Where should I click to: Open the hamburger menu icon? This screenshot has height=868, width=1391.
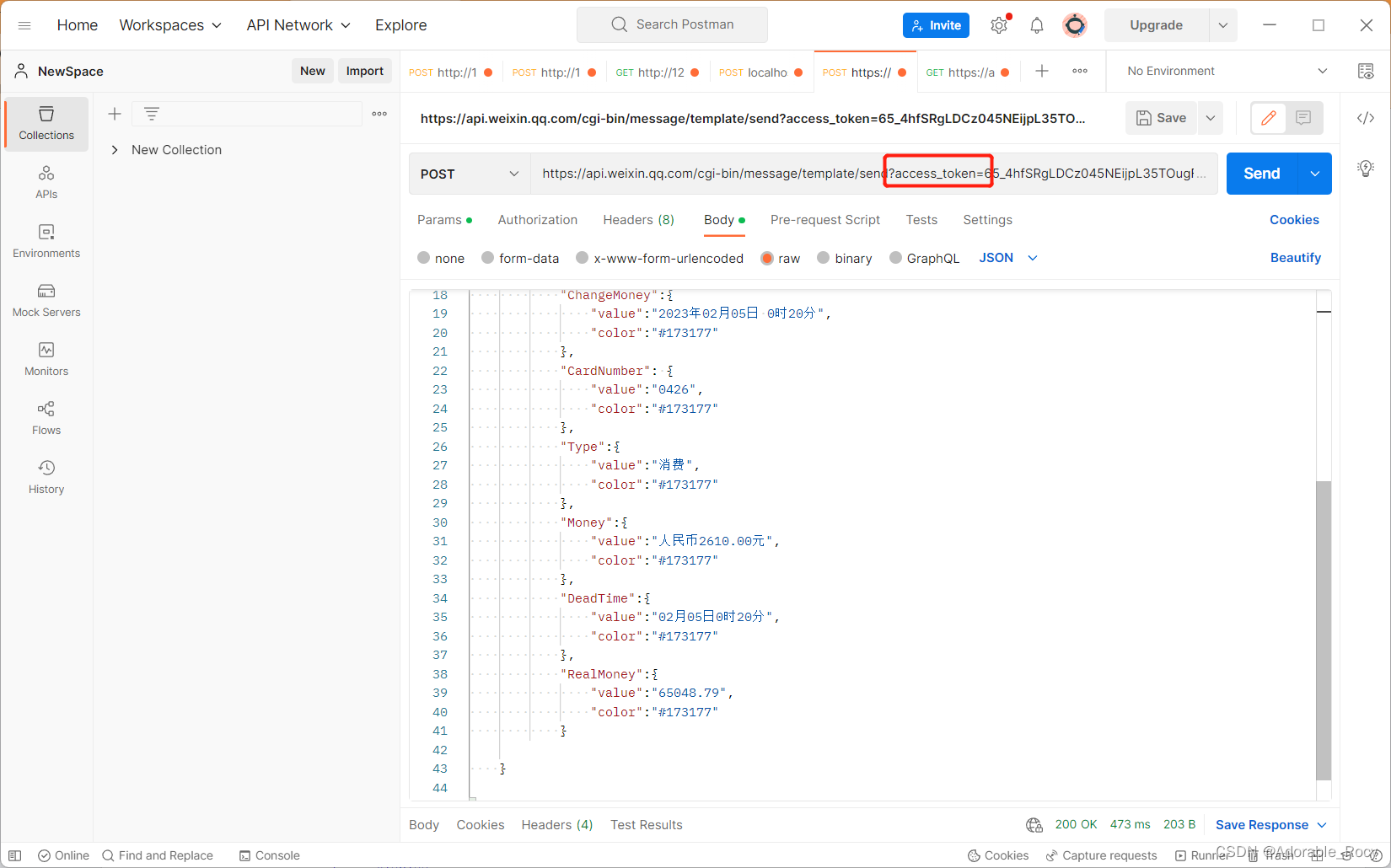pos(24,25)
